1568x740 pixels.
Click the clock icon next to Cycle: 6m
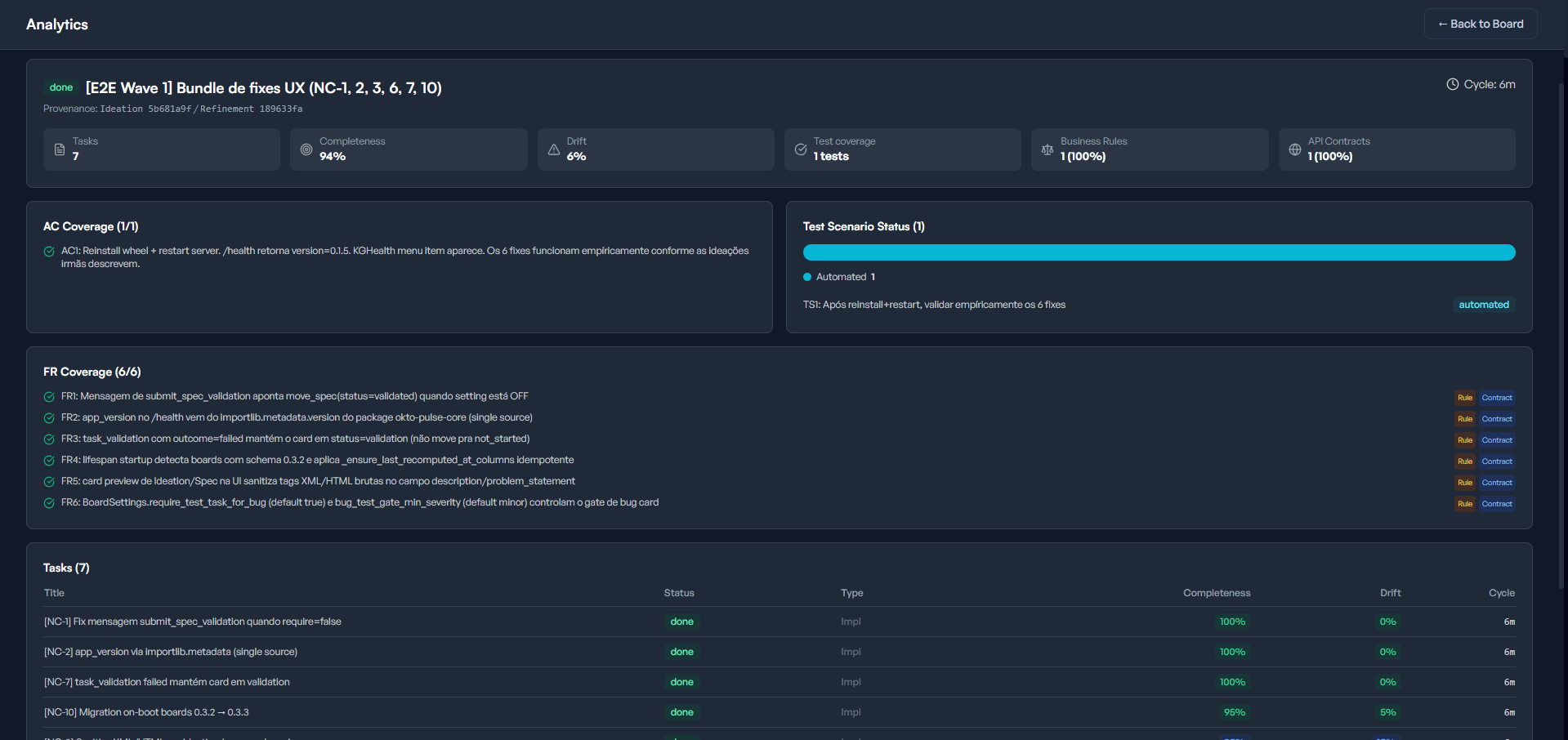tap(1453, 84)
